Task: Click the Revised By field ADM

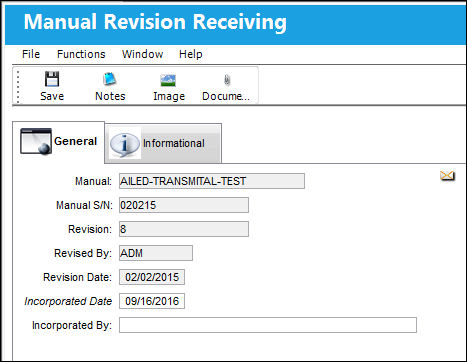Action: coord(156,253)
